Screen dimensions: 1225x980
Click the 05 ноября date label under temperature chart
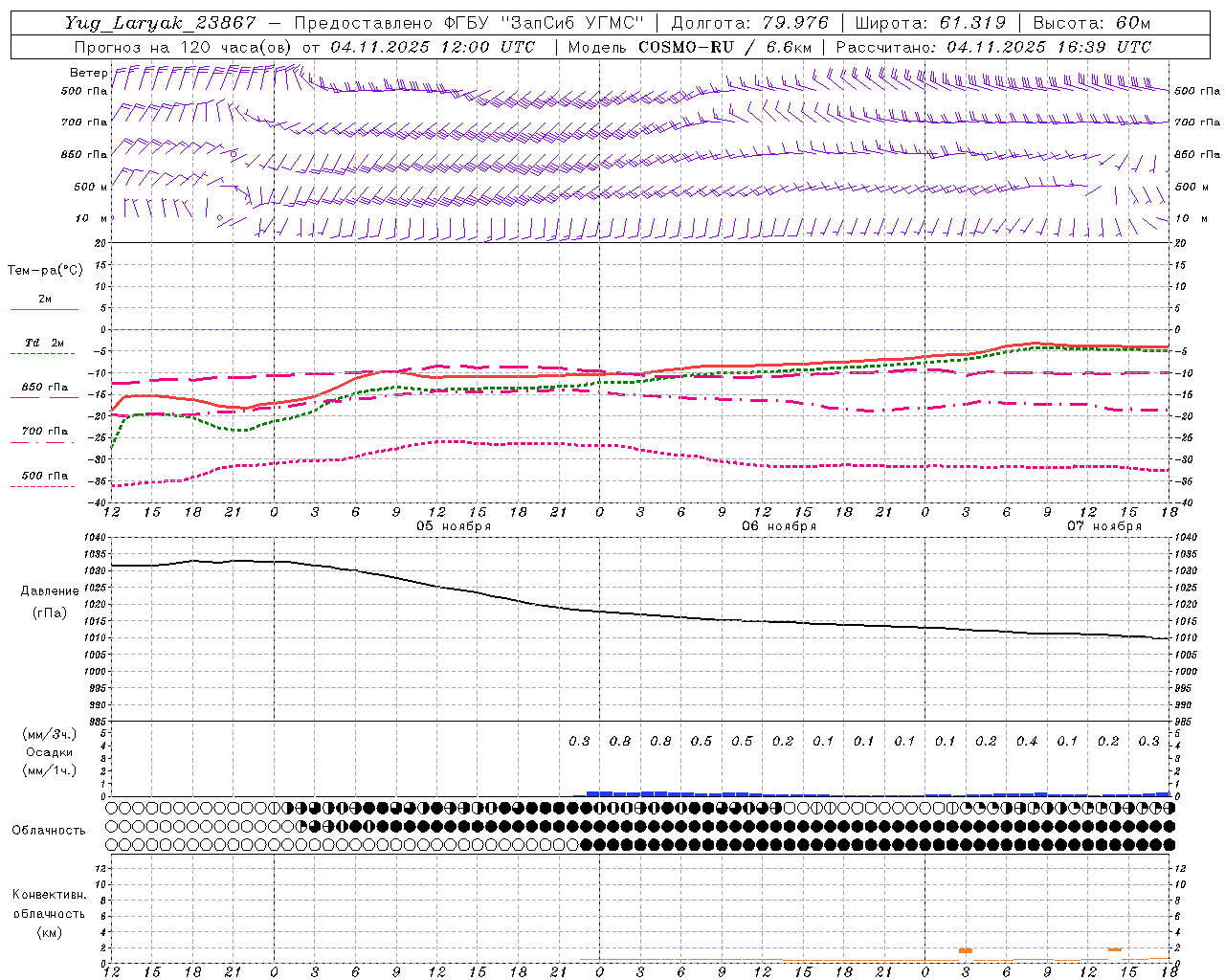[x=454, y=526]
